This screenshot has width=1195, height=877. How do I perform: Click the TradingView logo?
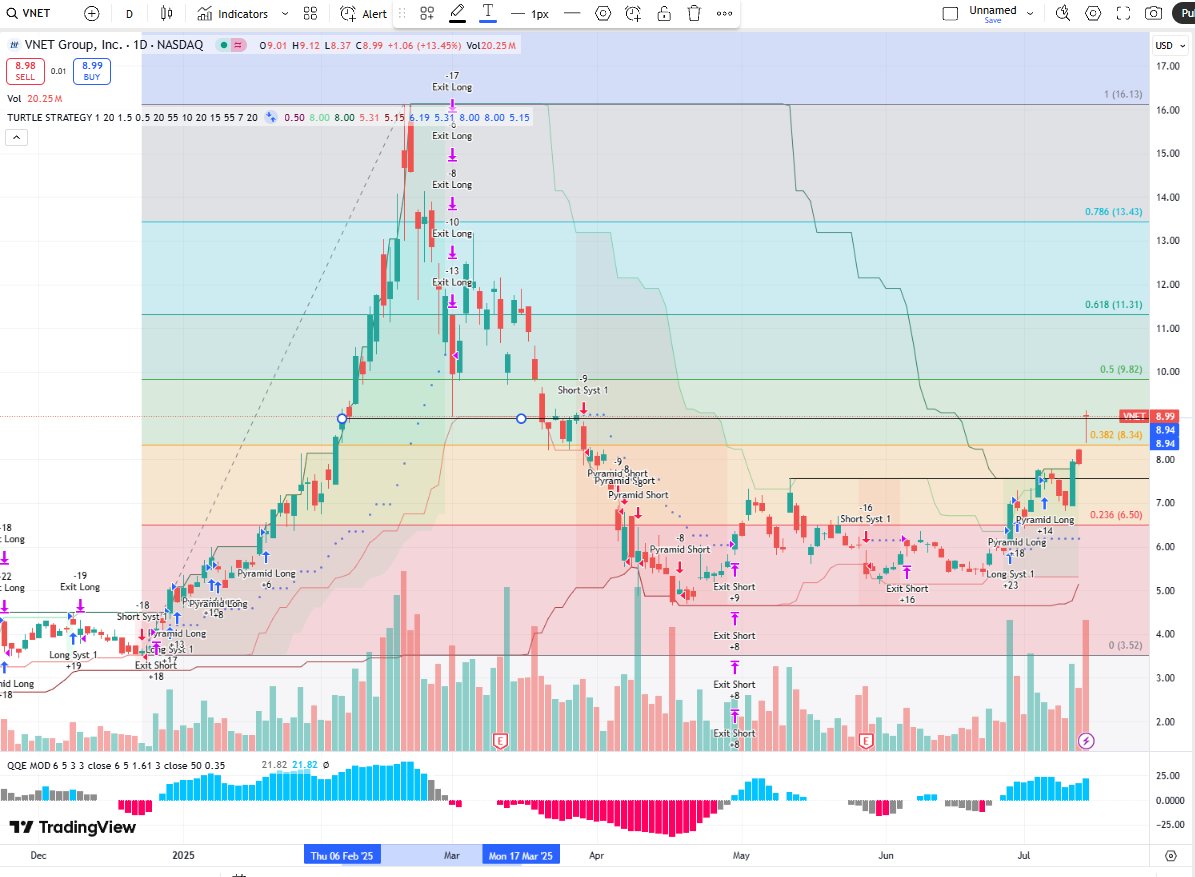[72, 827]
